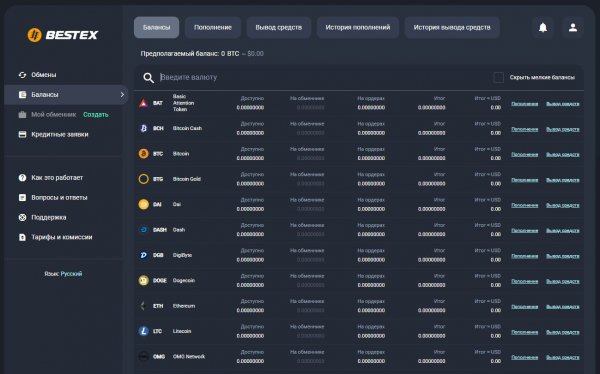Open Поддержка in the sidebar

click(49, 217)
